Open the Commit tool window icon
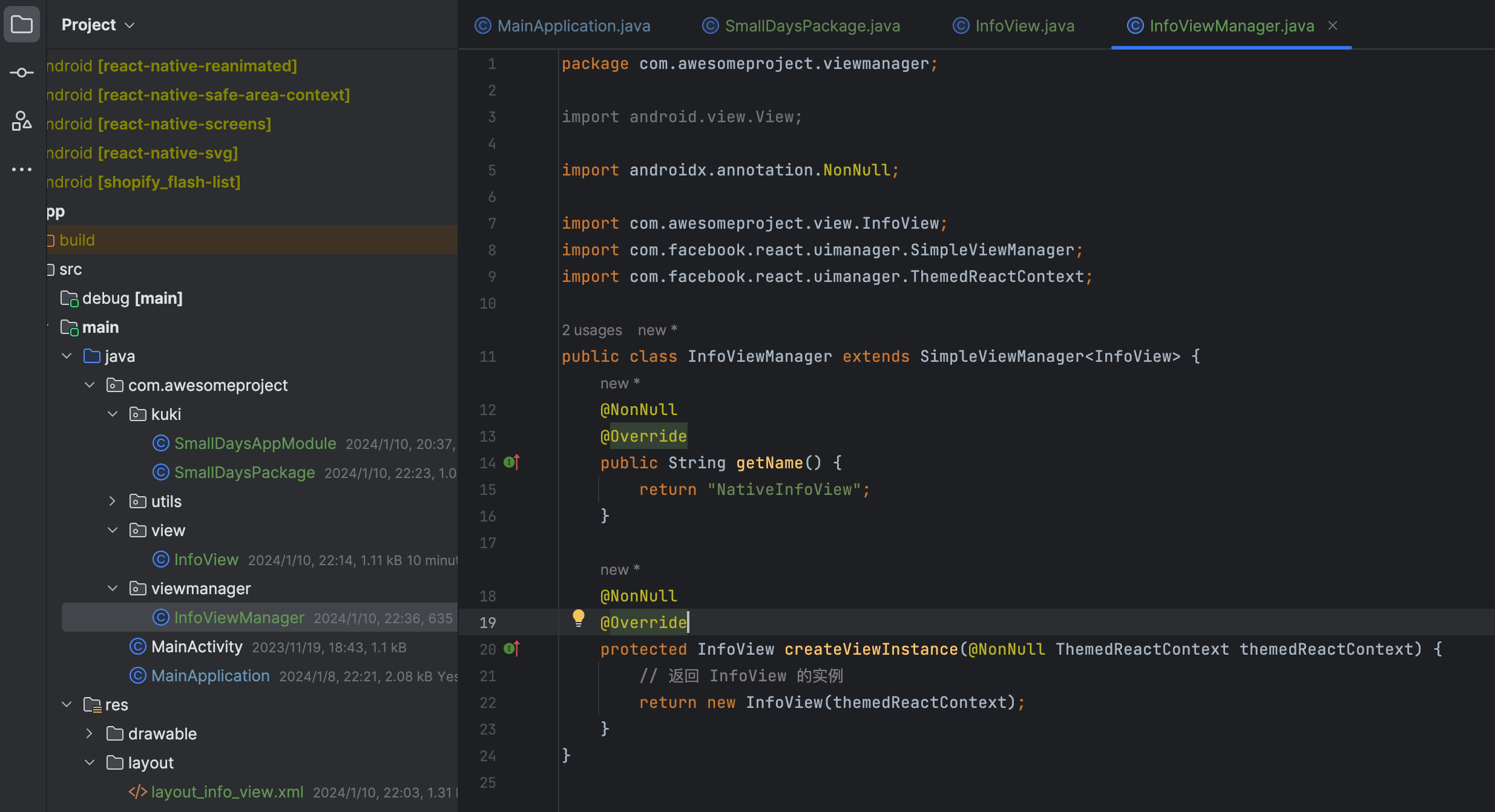 coord(22,73)
